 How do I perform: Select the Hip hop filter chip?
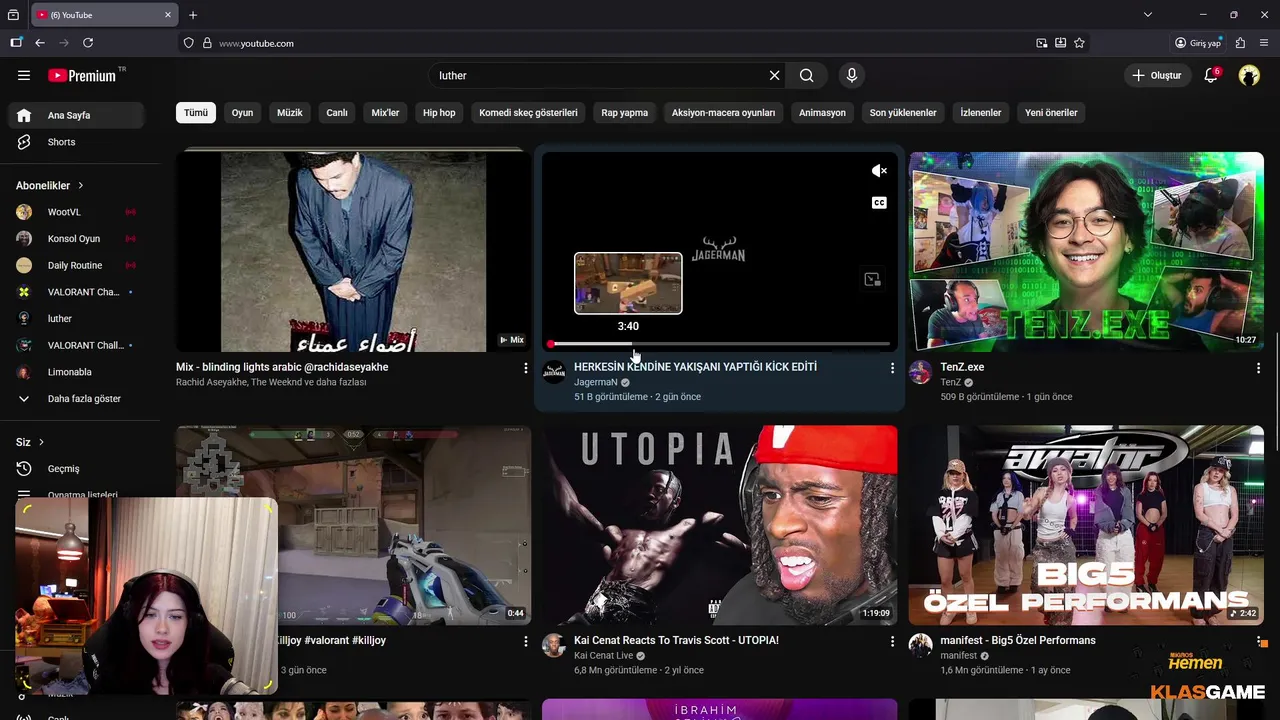pos(439,113)
